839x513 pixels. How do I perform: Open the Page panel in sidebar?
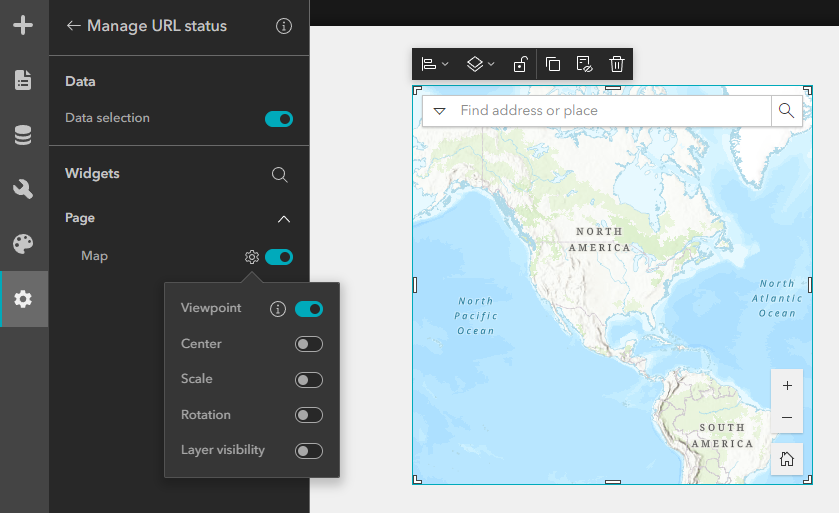(x=23, y=80)
